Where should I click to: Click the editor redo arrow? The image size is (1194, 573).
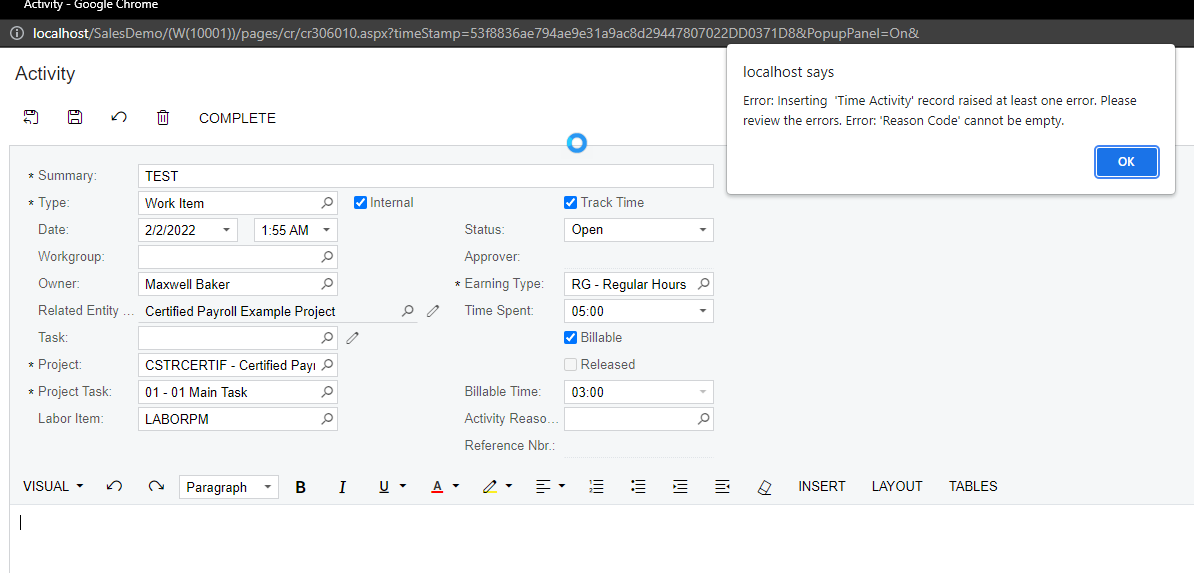pyautogui.click(x=156, y=486)
